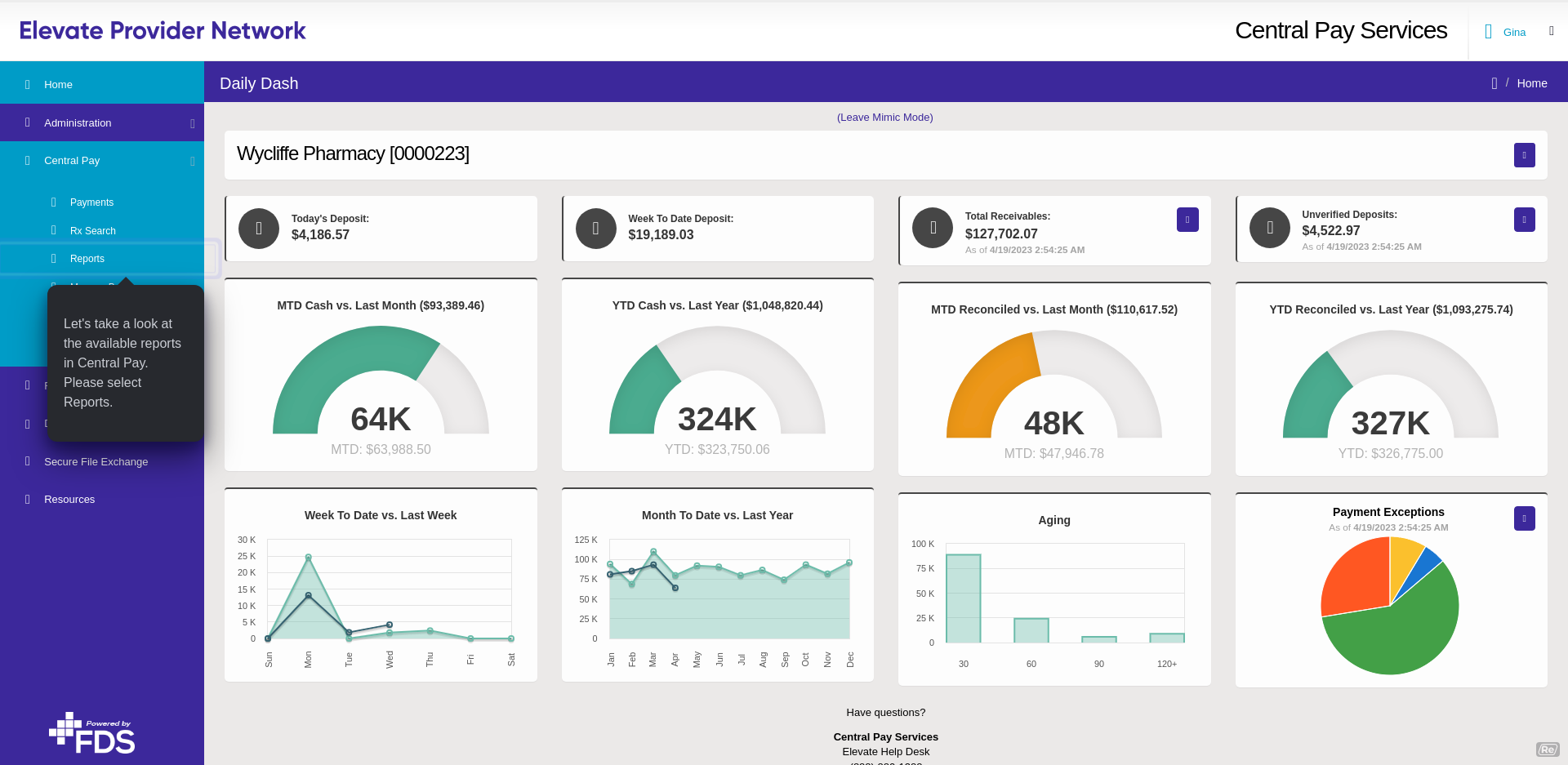Click the Total Receivables circle icon
The width and height of the screenshot is (1568, 765).
(x=933, y=229)
